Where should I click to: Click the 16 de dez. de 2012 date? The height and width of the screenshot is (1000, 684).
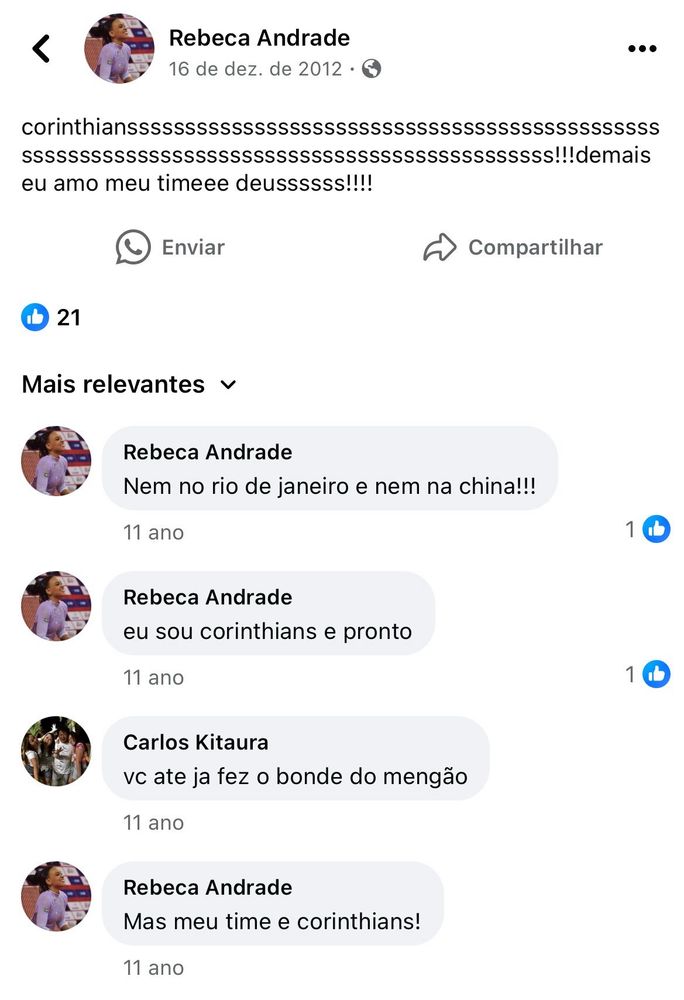pyautogui.click(x=256, y=69)
